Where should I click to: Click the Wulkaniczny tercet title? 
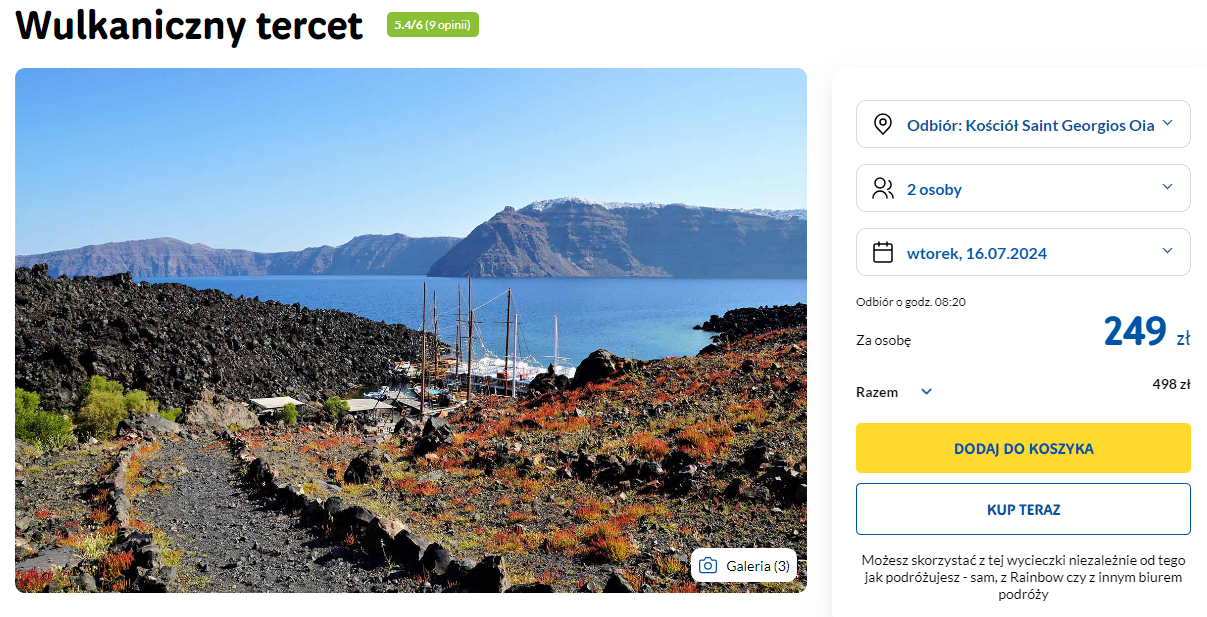pos(189,26)
